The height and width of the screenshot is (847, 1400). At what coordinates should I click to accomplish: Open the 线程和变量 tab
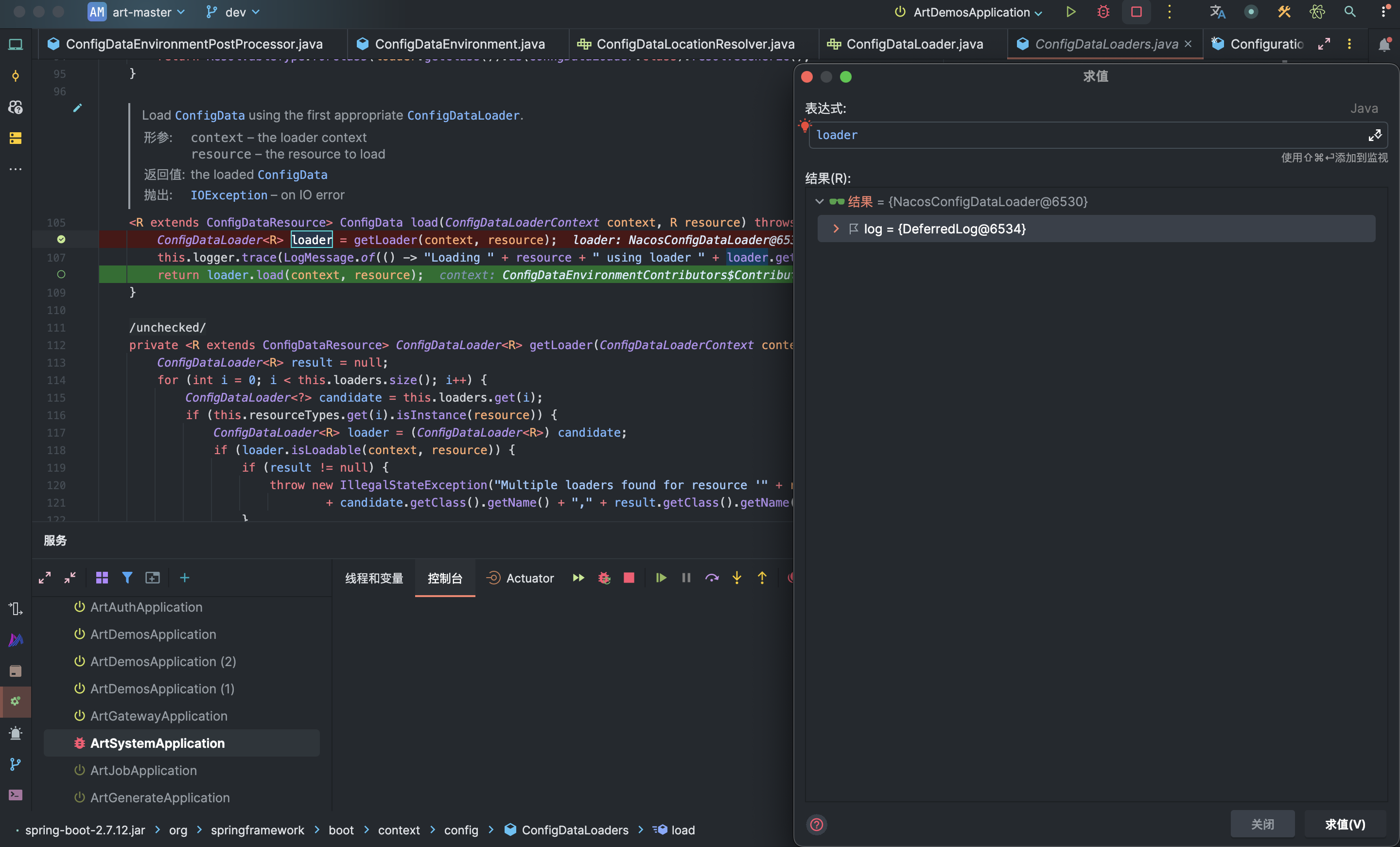tap(374, 578)
